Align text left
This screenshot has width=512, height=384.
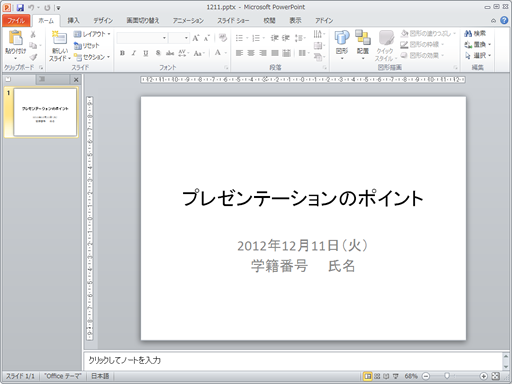pyautogui.click(x=239, y=53)
